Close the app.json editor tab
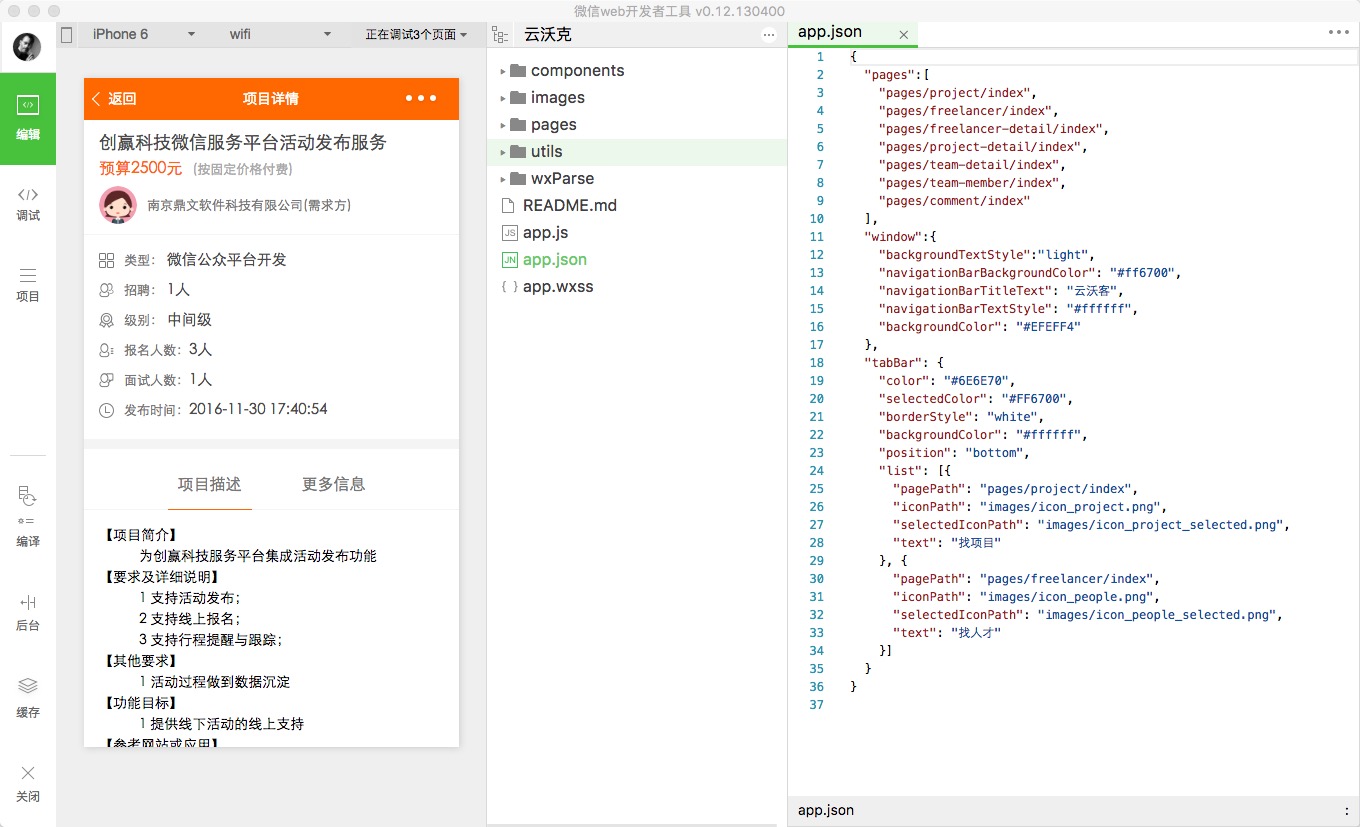The height and width of the screenshot is (827, 1360). tap(903, 35)
